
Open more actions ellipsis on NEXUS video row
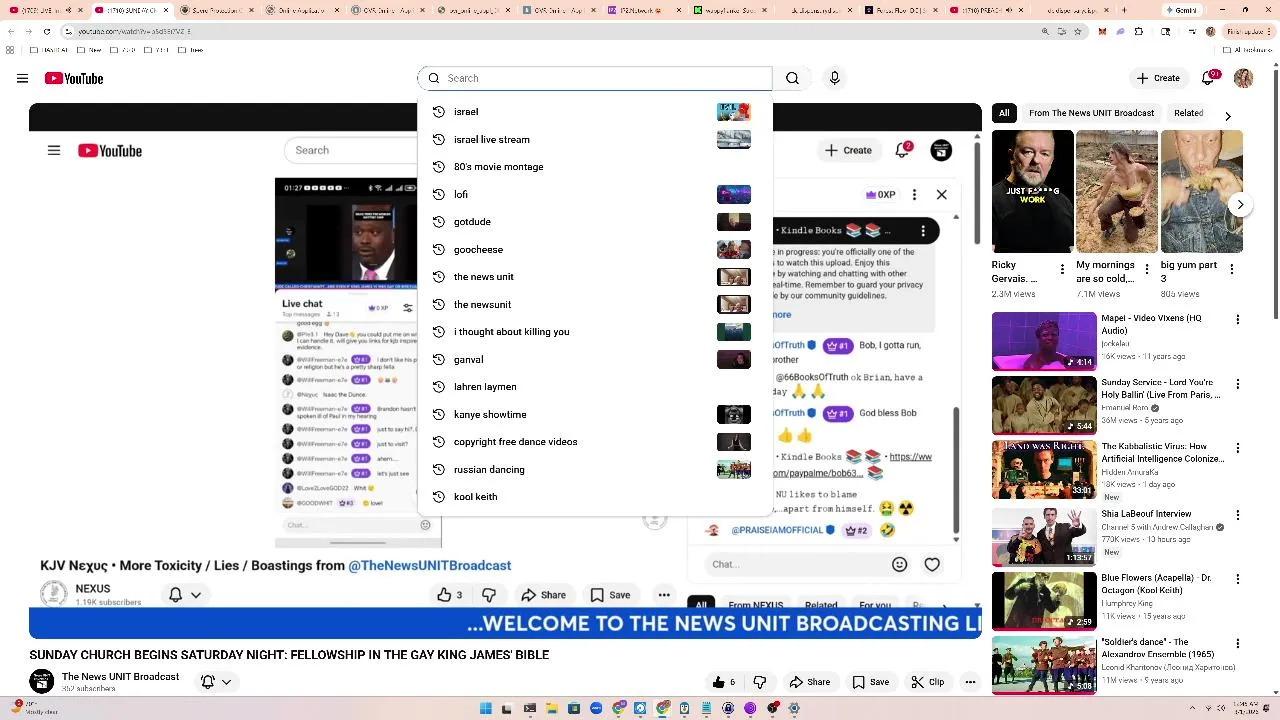point(664,595)
